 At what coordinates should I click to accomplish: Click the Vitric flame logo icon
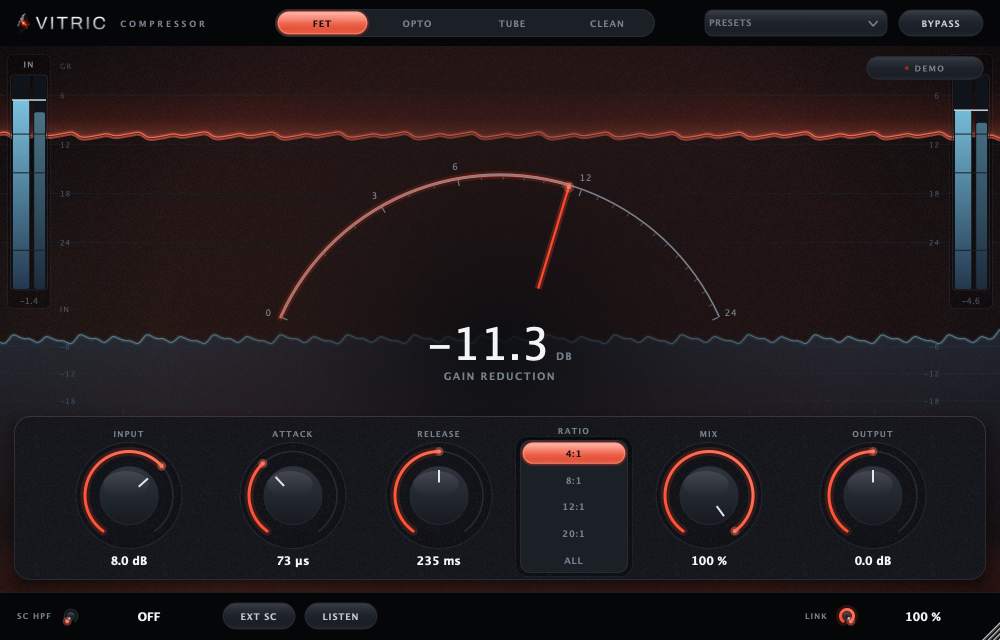(x=23, y=23)
